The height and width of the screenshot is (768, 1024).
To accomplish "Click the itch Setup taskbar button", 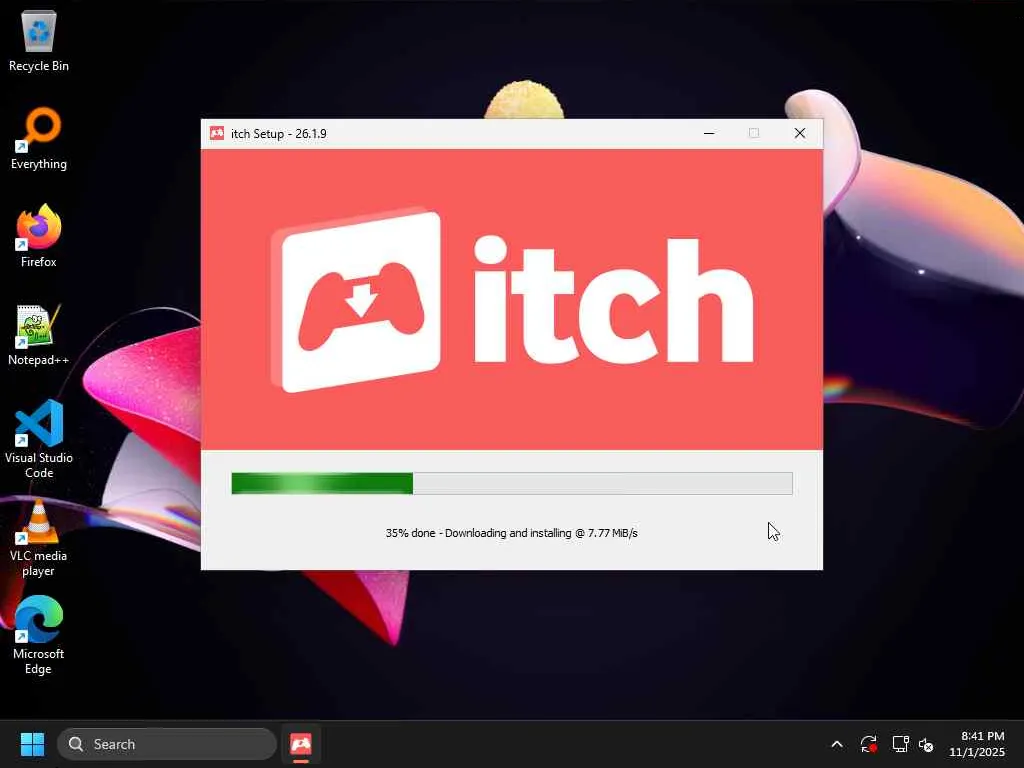I will pyautogui.click(x=300, y=744).
